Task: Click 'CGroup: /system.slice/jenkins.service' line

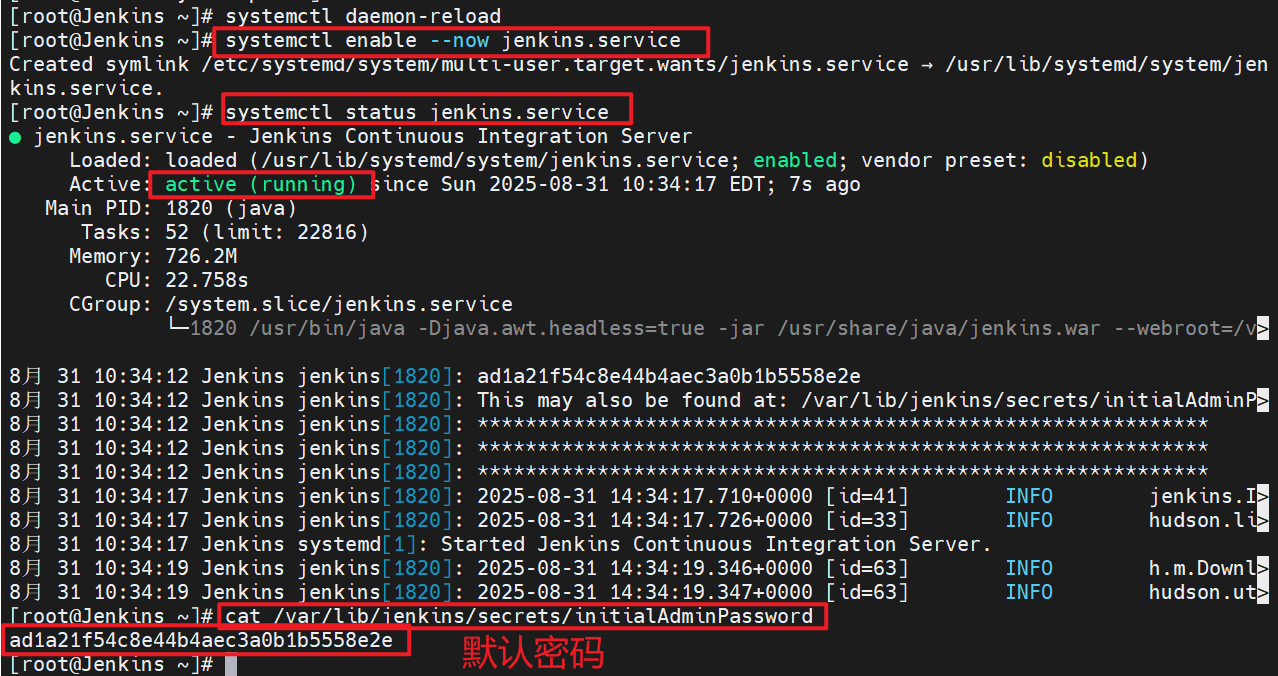Action: tap(291, 304)
